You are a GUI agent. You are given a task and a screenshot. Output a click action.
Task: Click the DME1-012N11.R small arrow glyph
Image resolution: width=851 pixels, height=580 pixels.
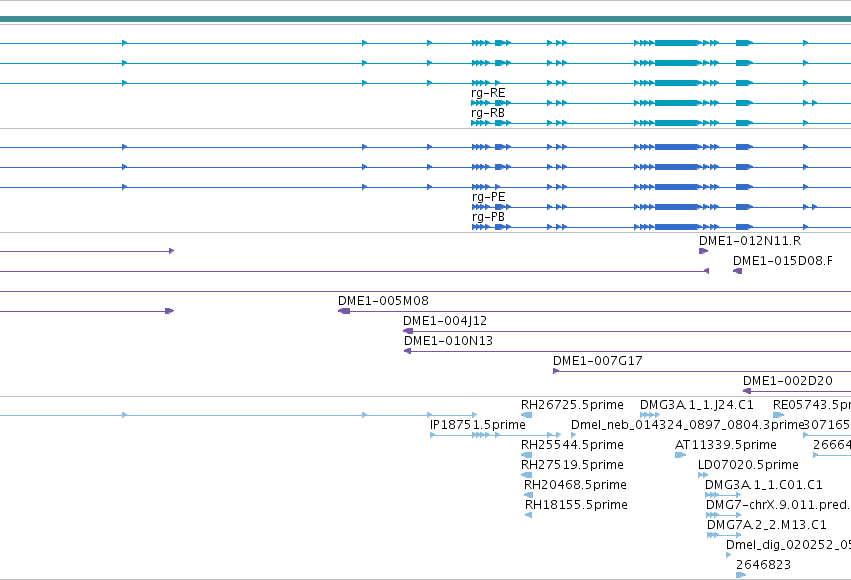coord(703,251)
